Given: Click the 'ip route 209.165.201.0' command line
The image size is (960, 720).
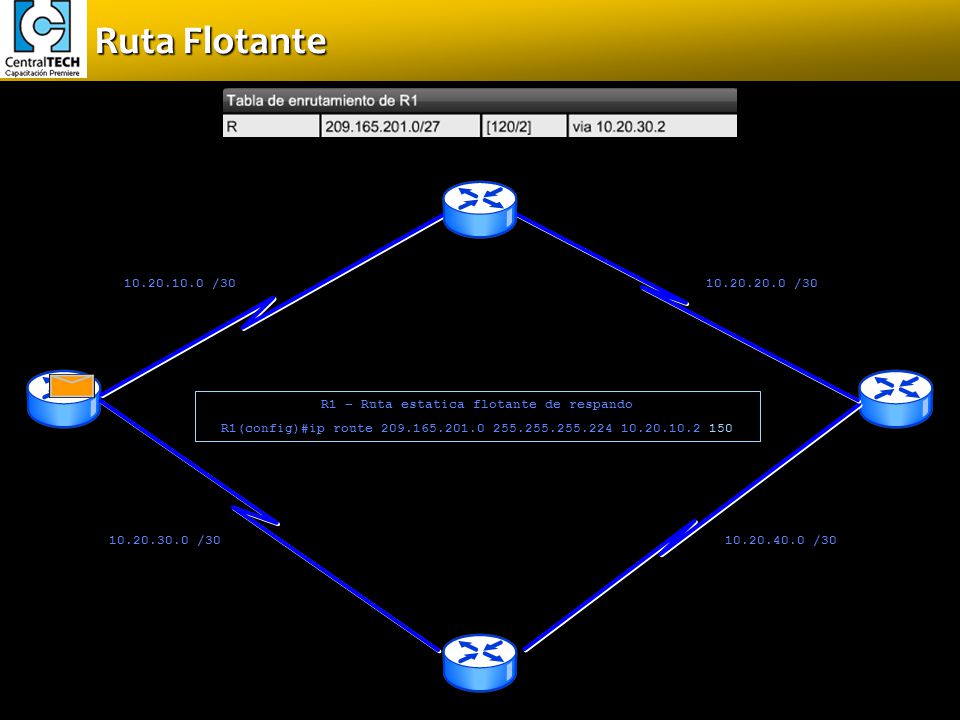Looking at the screenshot, I should (x=476, y=428).
